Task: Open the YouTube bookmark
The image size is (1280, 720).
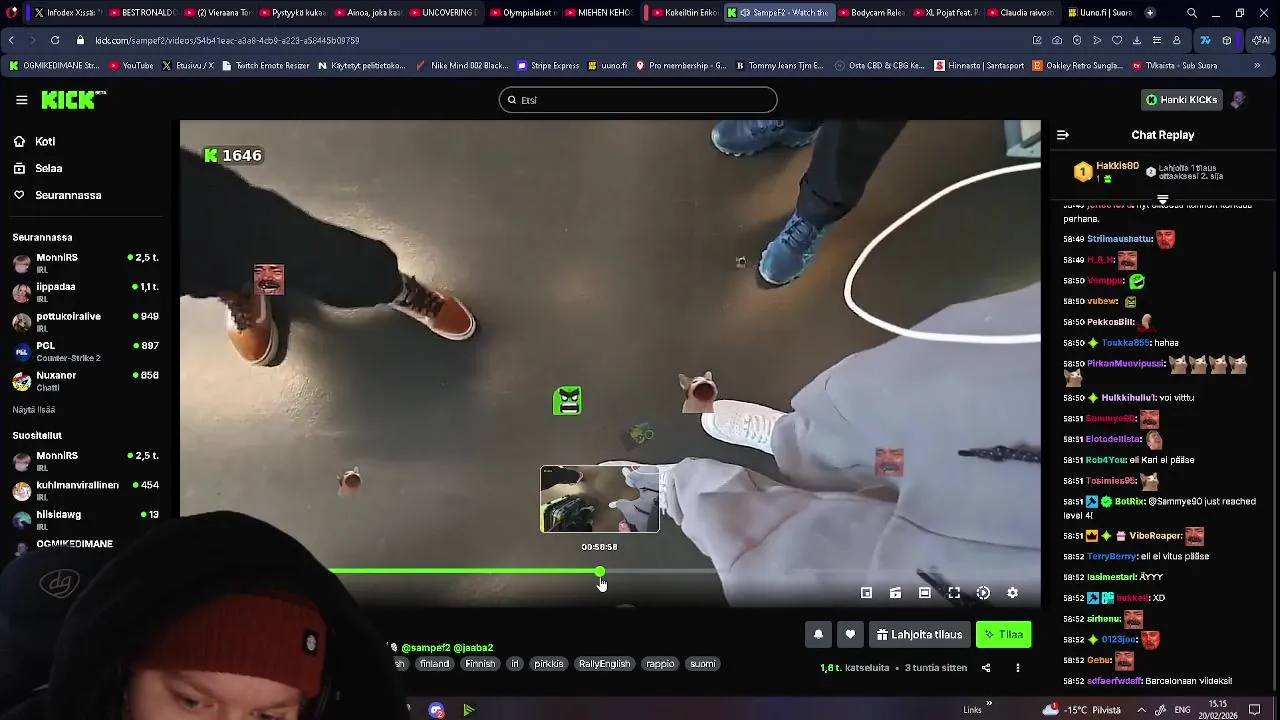Action: [130, 66]
